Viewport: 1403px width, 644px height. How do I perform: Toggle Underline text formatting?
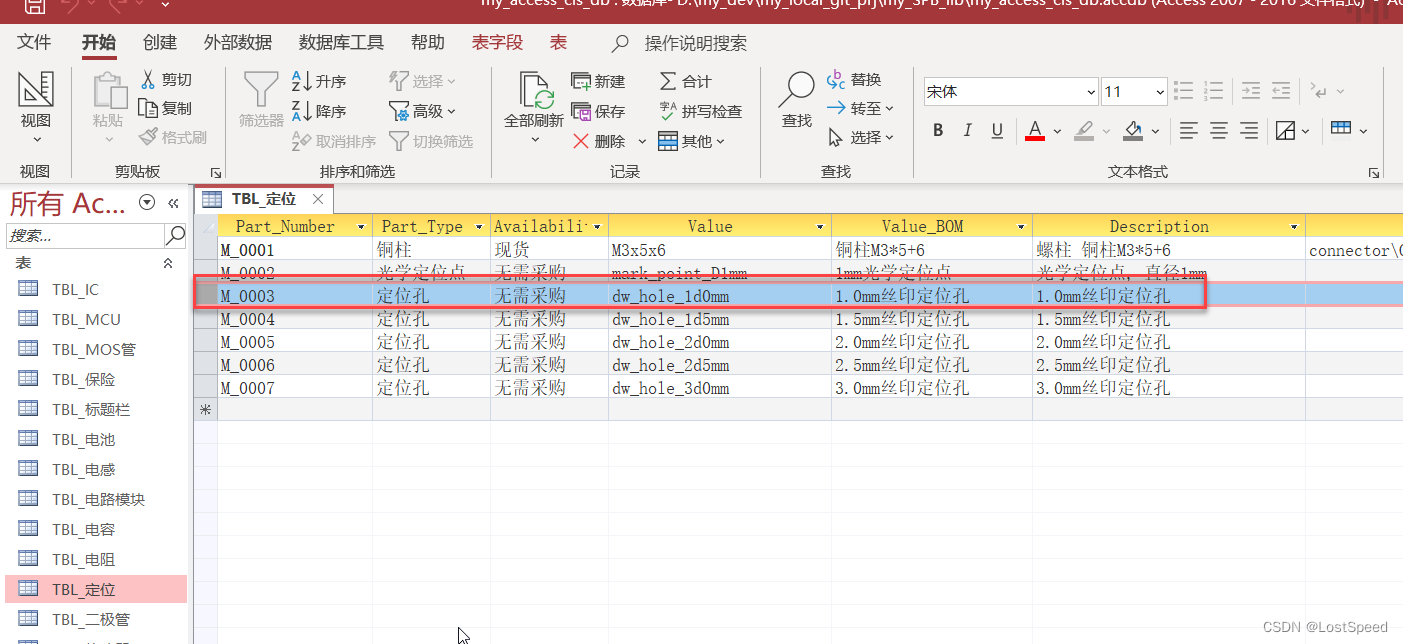click(x=997, y=130)
